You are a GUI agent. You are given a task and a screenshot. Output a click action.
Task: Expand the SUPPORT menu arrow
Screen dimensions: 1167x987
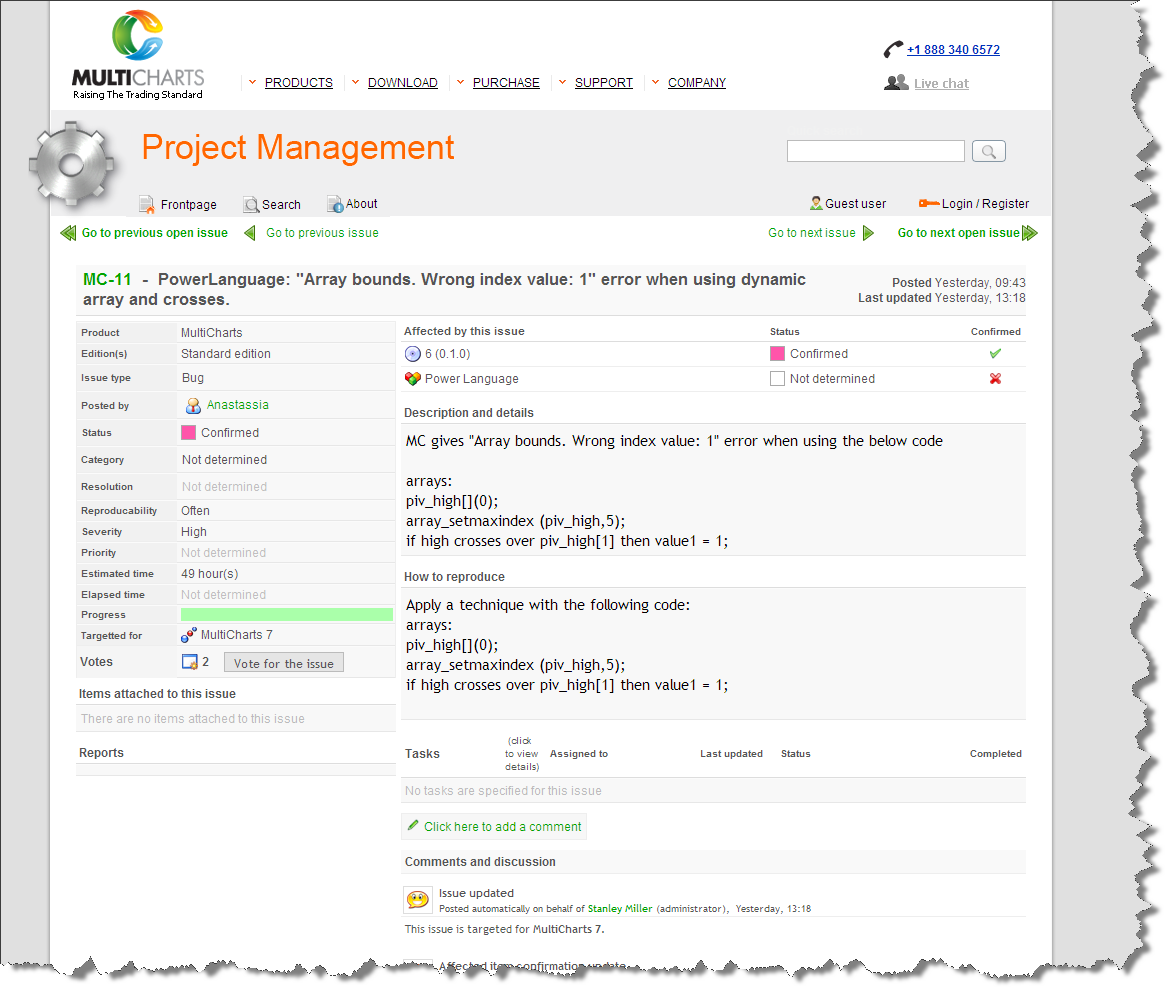click(x=563, y=82)
